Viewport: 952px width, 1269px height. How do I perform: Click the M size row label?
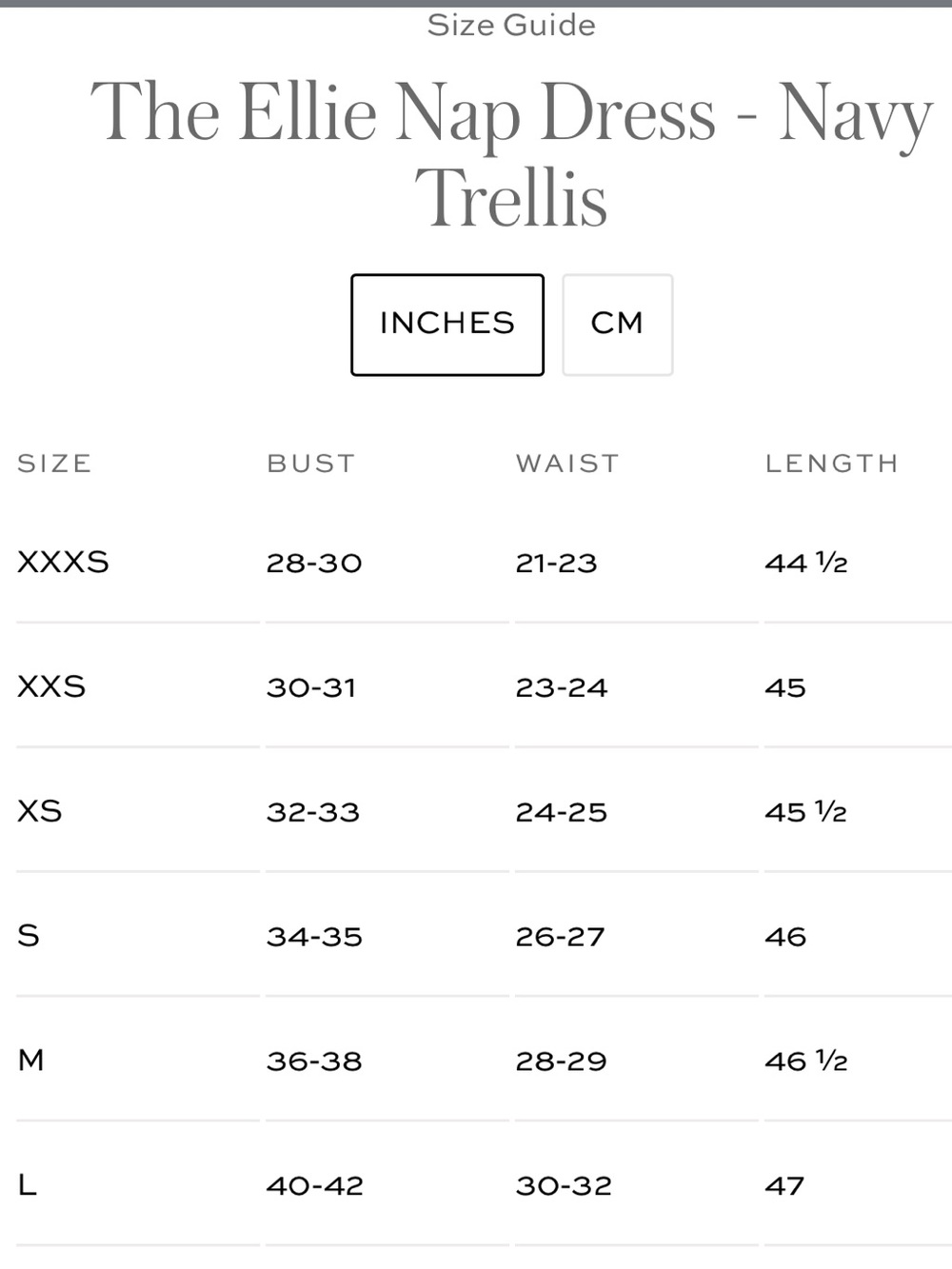click(x=31, y=1060)
